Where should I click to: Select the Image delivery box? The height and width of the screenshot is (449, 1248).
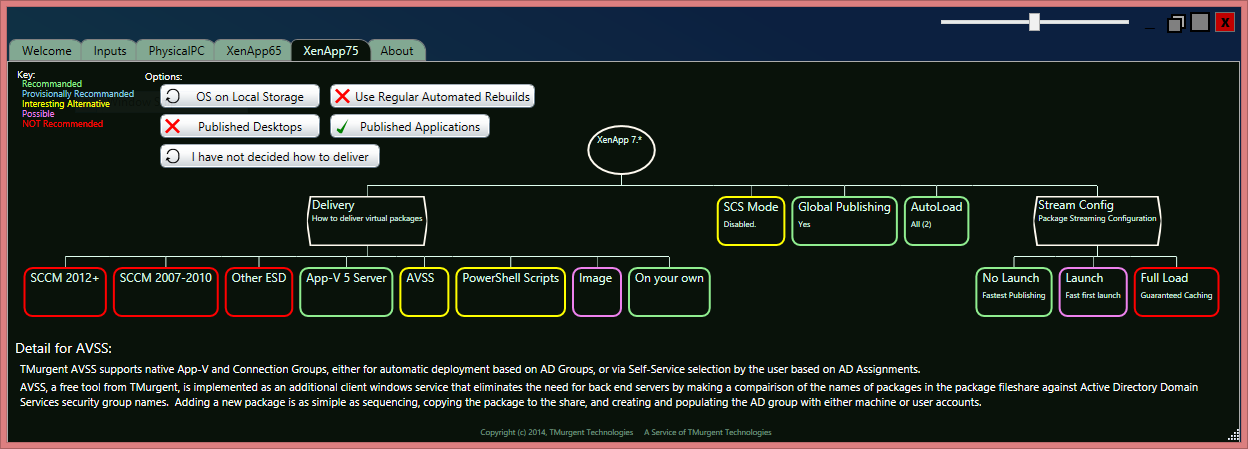[x=597, y=292]
